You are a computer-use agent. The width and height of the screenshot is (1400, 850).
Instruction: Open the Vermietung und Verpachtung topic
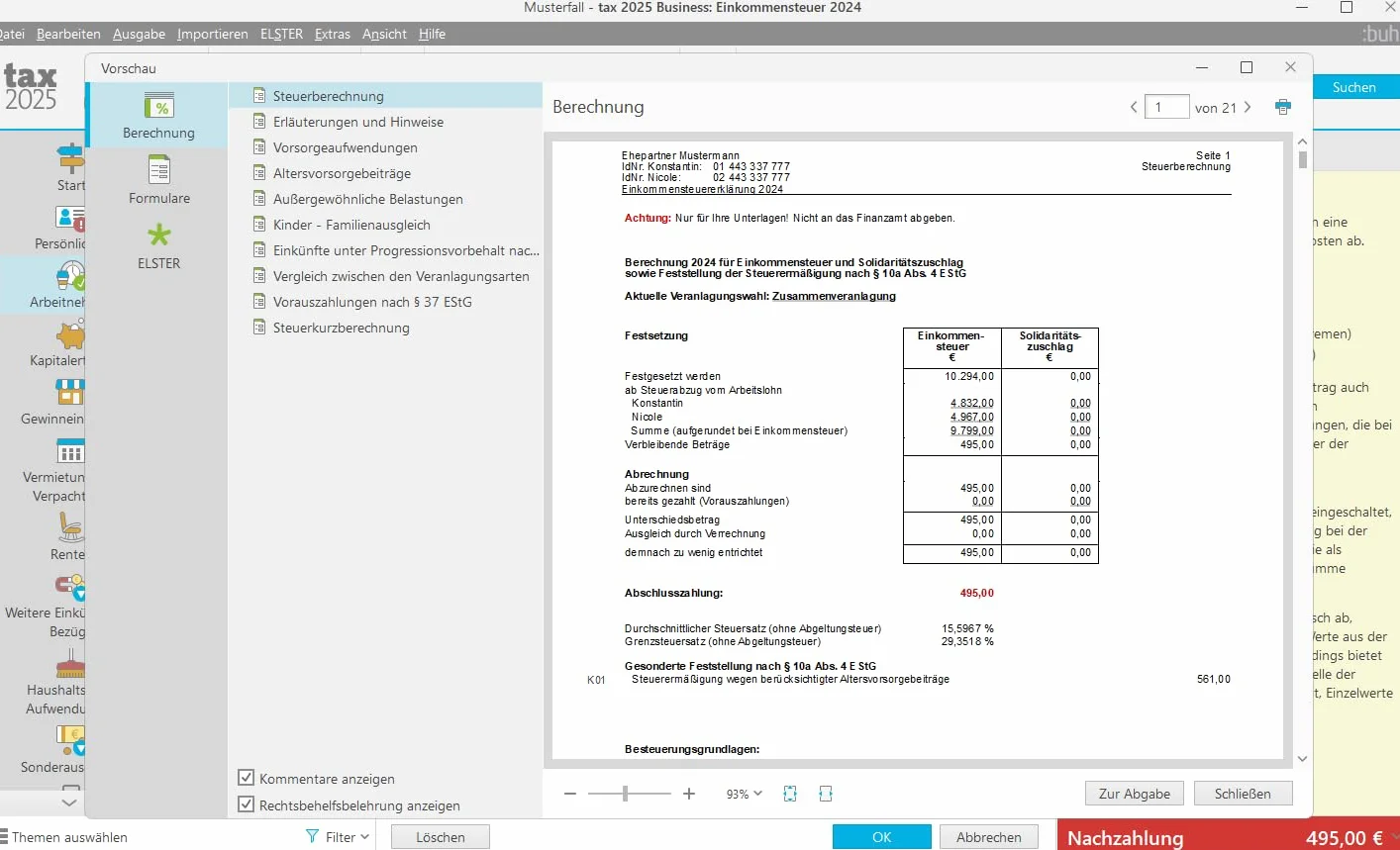pos(55,469)
